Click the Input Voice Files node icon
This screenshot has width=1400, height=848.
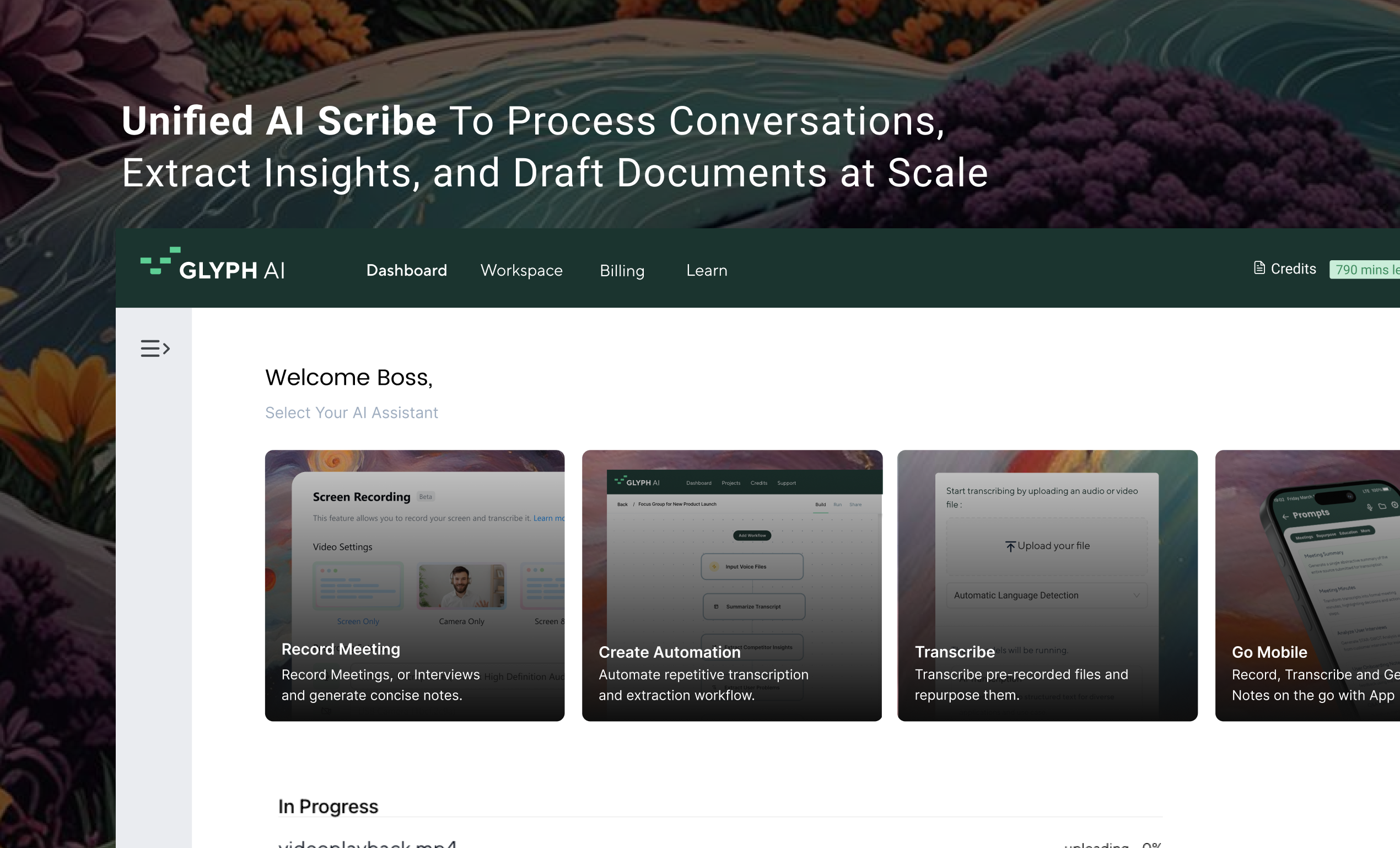(x=714, y=567)
